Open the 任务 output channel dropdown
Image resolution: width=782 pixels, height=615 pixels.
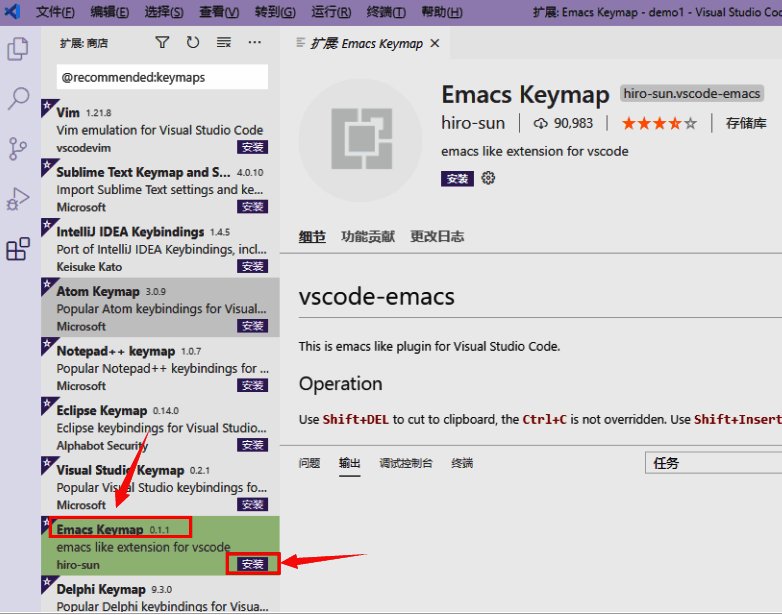coord(713,463)
